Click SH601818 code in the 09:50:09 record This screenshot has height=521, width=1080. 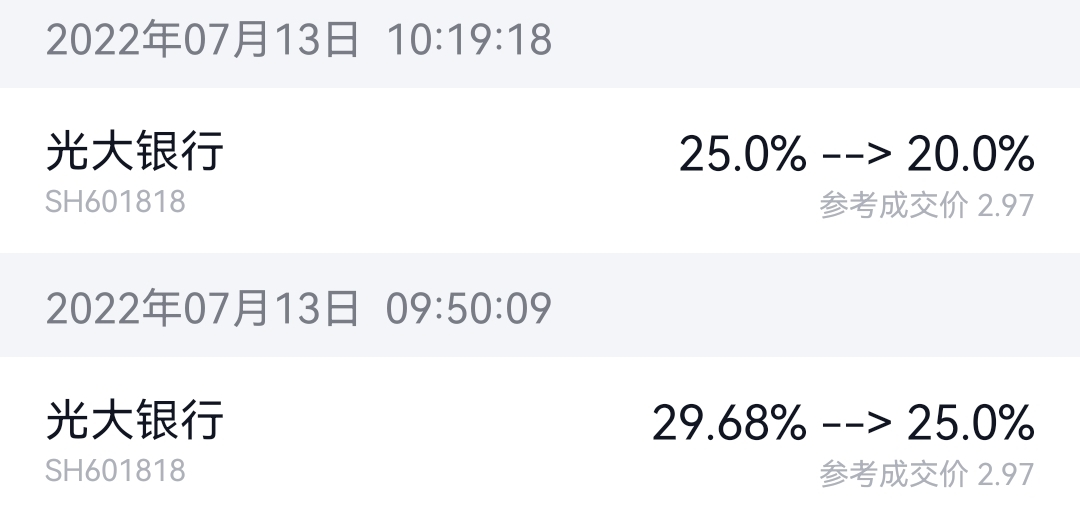pyautogui.click(x=116, y=469)
